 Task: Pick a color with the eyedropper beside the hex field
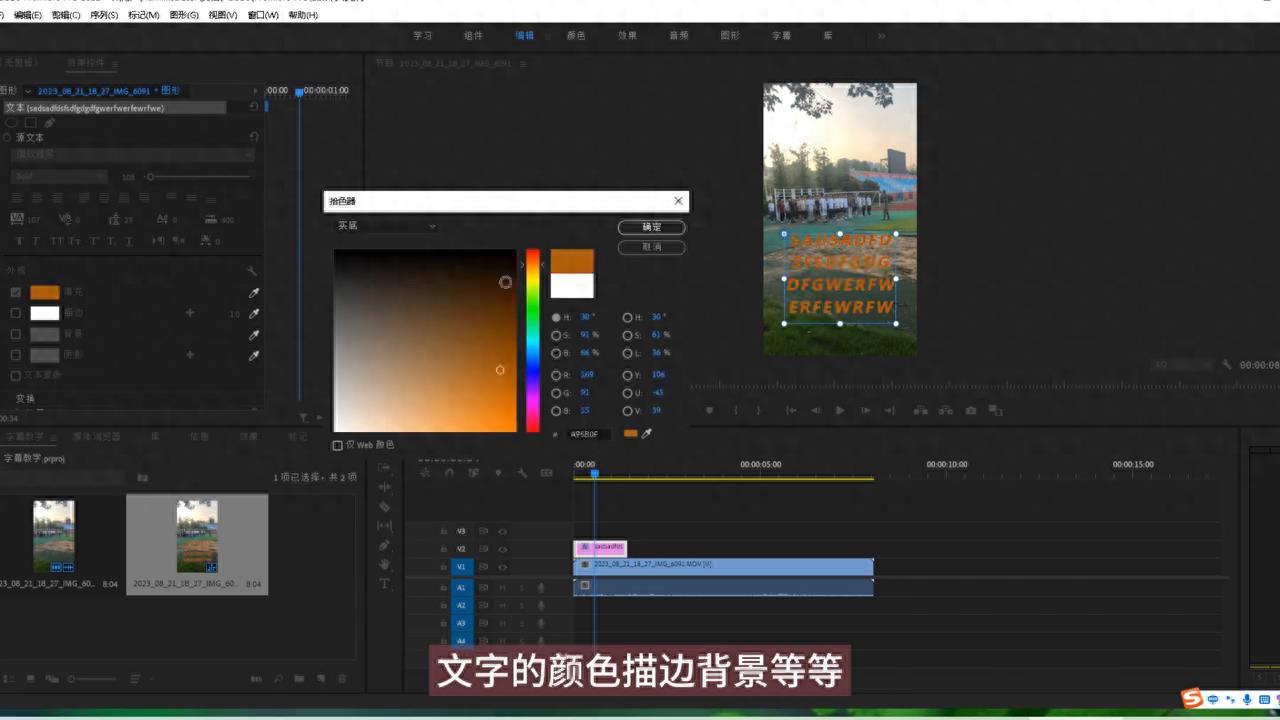coord(647,434)
